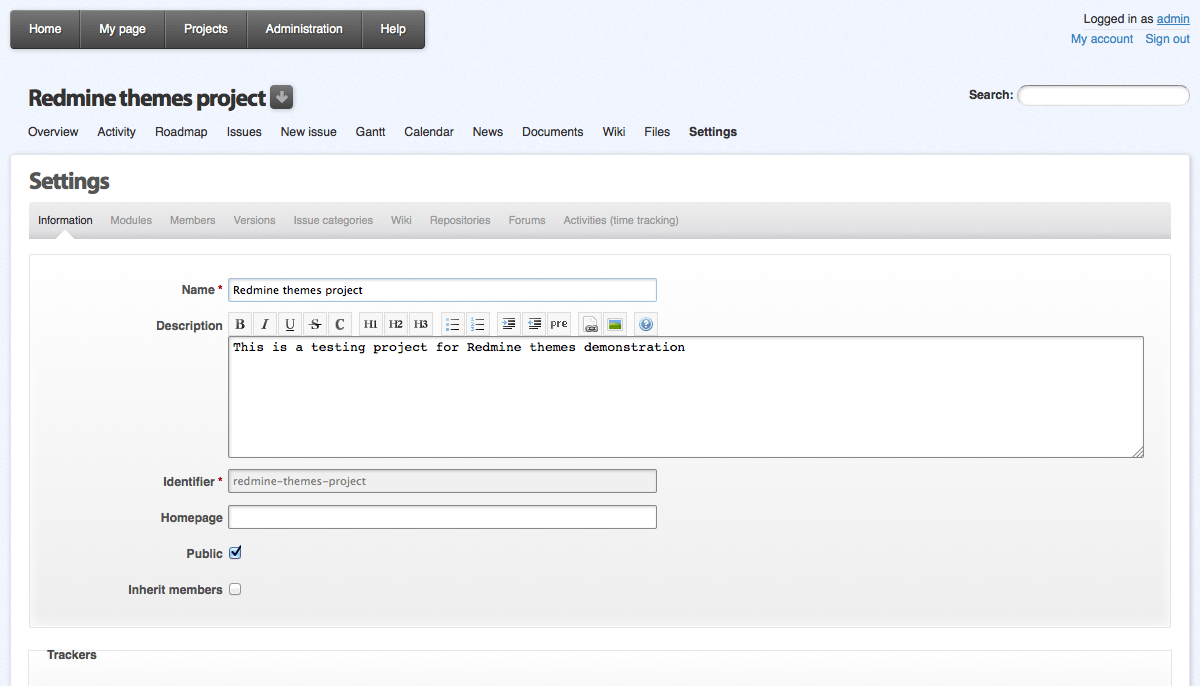Open the admin user profile link
The width and height of the screenshot is (1200, 686).
(1173, 19)
